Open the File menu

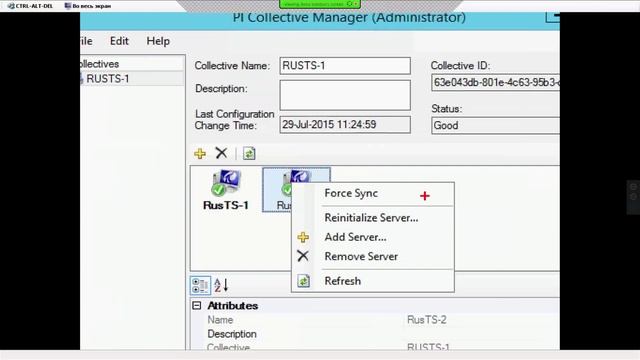click(x=86, y=41)
